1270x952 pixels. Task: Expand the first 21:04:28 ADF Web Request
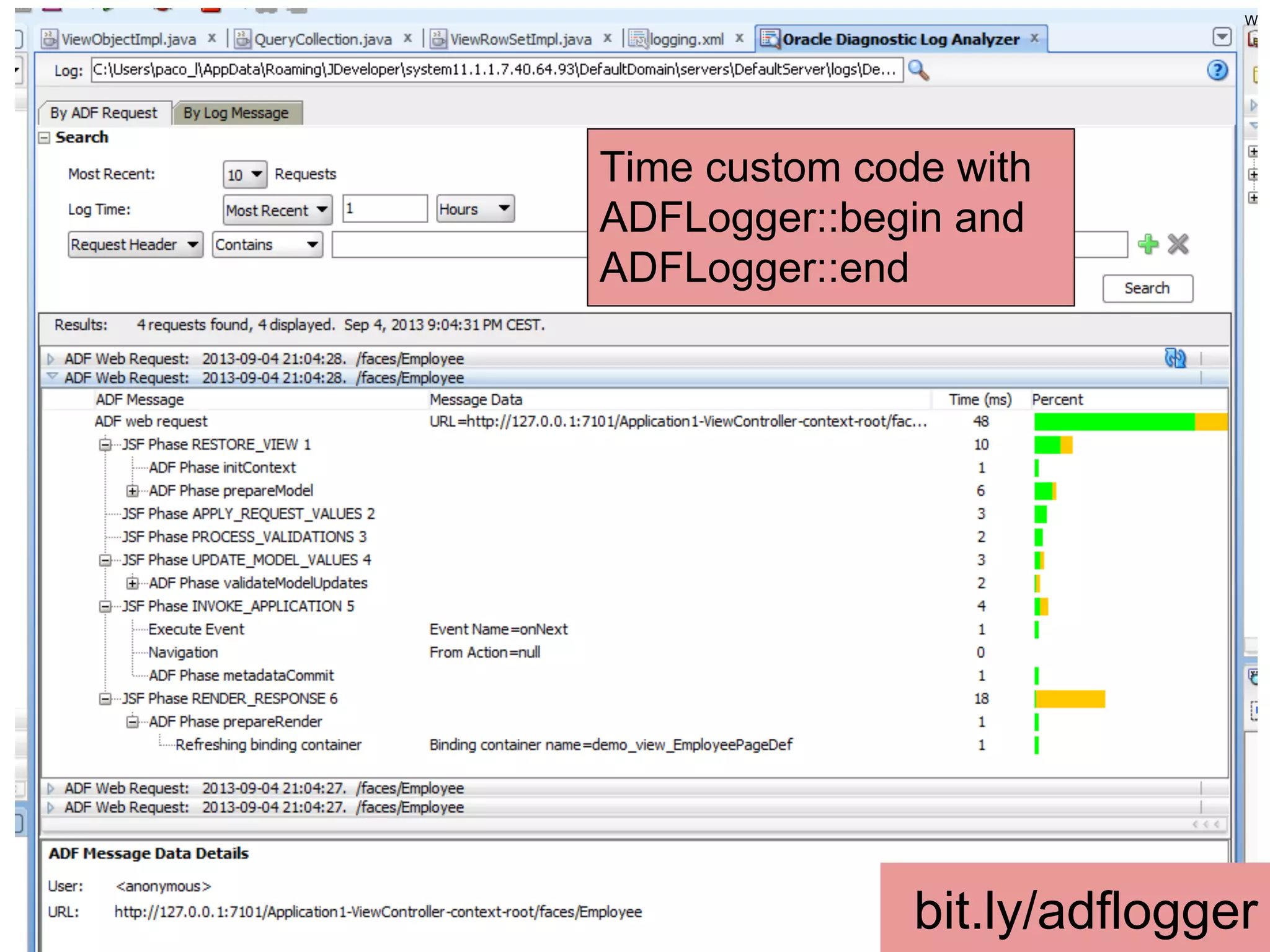pyautogui.click(x=51, y=359)
